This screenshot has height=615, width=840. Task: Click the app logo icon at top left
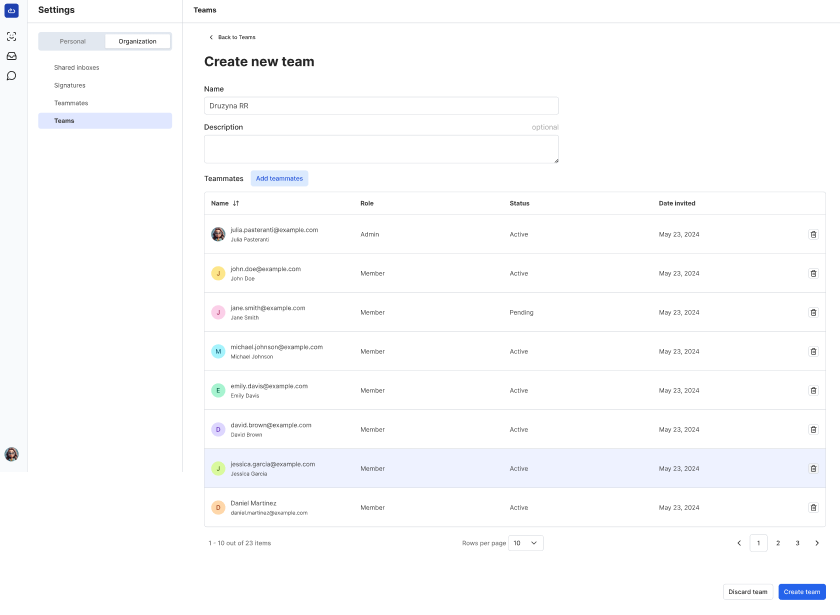(11, 10)
